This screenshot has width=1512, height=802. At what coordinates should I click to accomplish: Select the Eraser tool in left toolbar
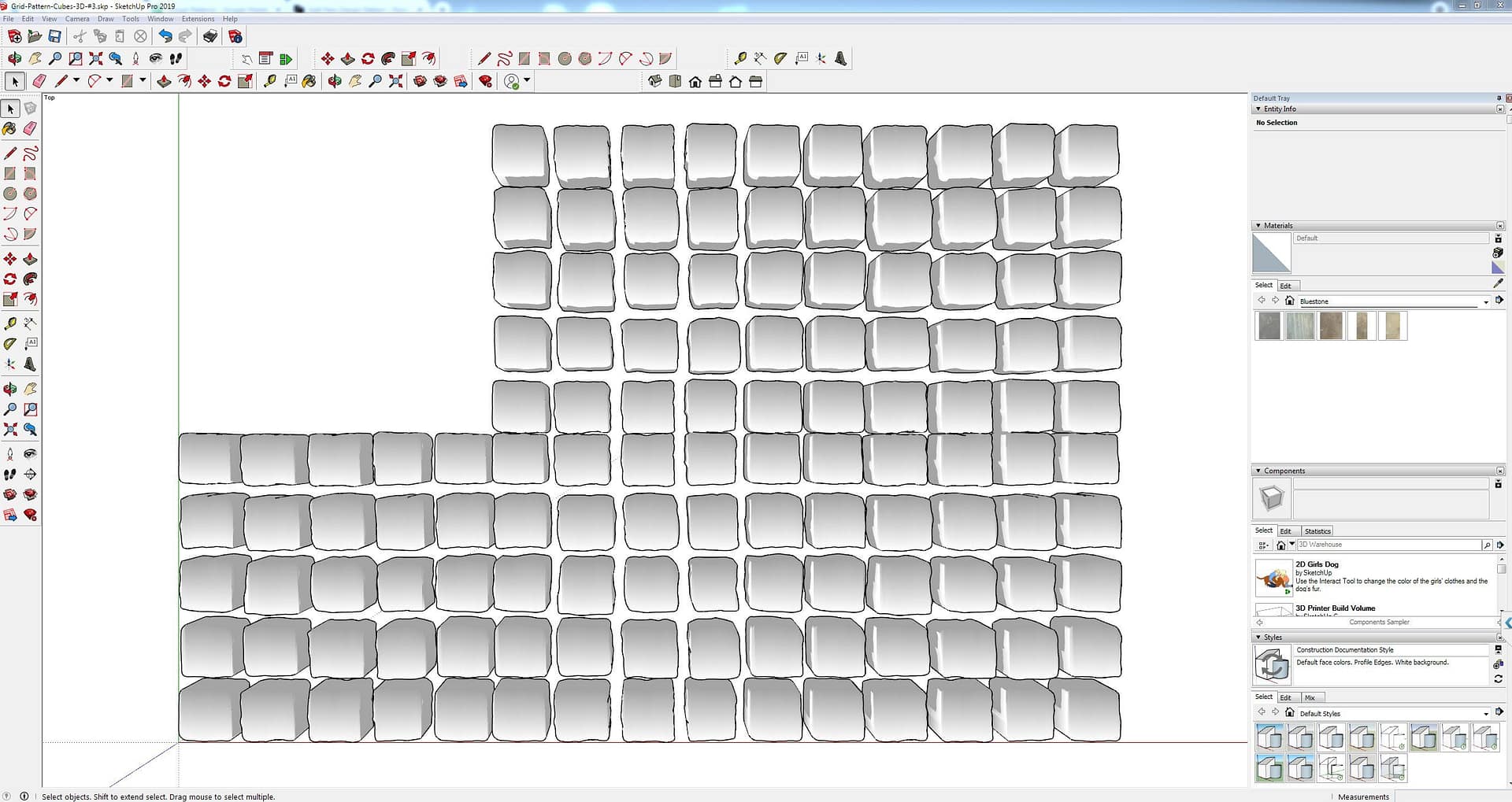click(x=30, y=128)
